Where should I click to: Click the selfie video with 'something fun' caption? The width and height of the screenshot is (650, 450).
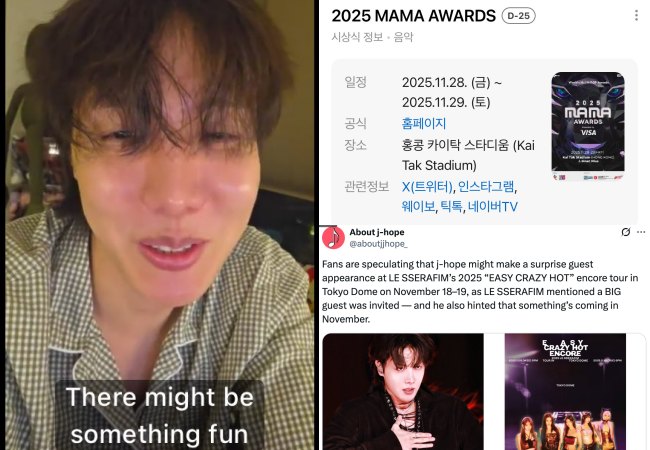point(160,225)
